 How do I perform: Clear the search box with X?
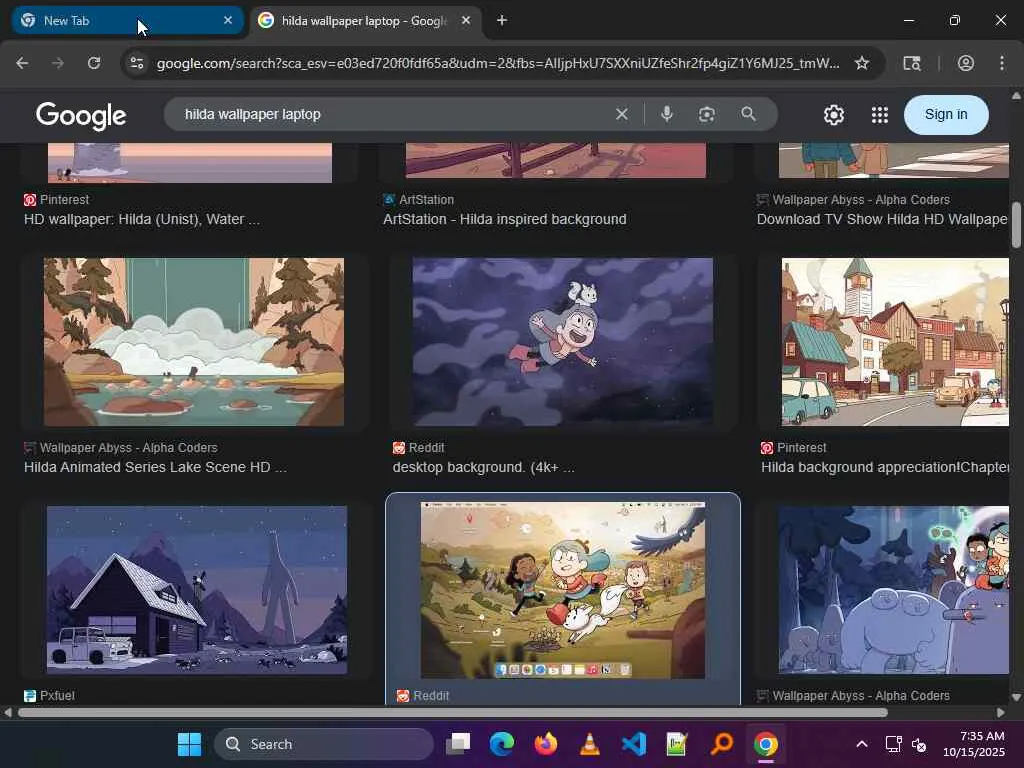point(622,114)
